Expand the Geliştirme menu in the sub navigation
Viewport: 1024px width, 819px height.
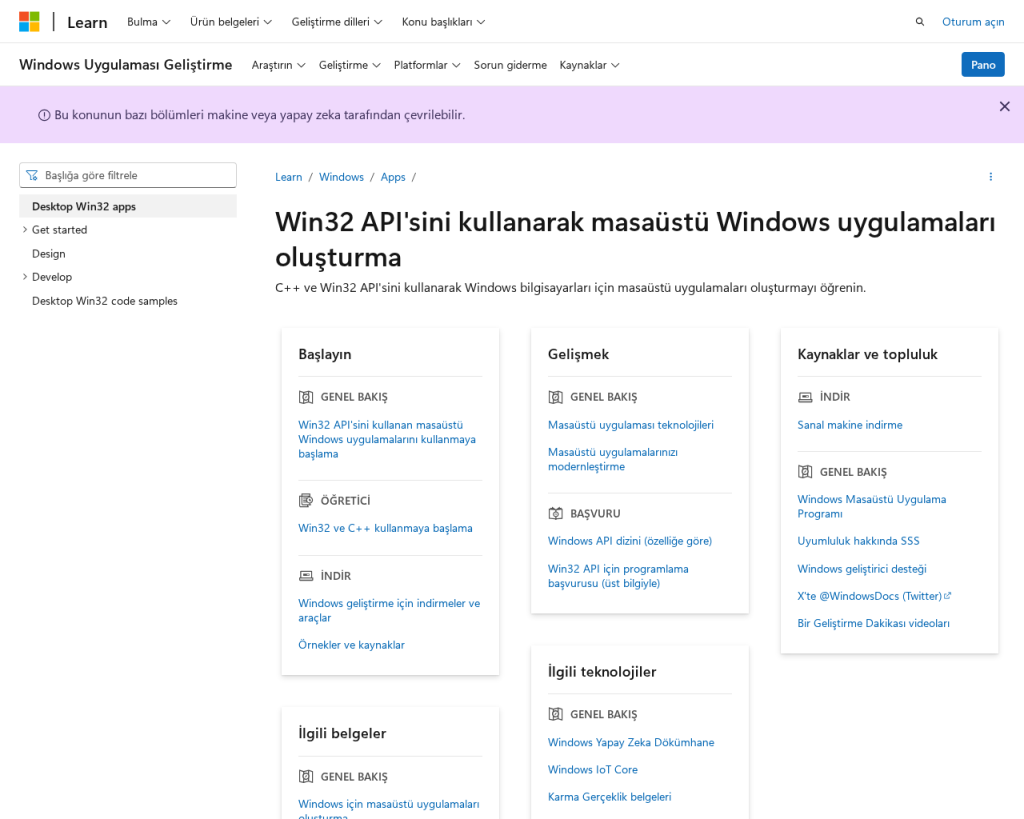click(x=349, y=65)
